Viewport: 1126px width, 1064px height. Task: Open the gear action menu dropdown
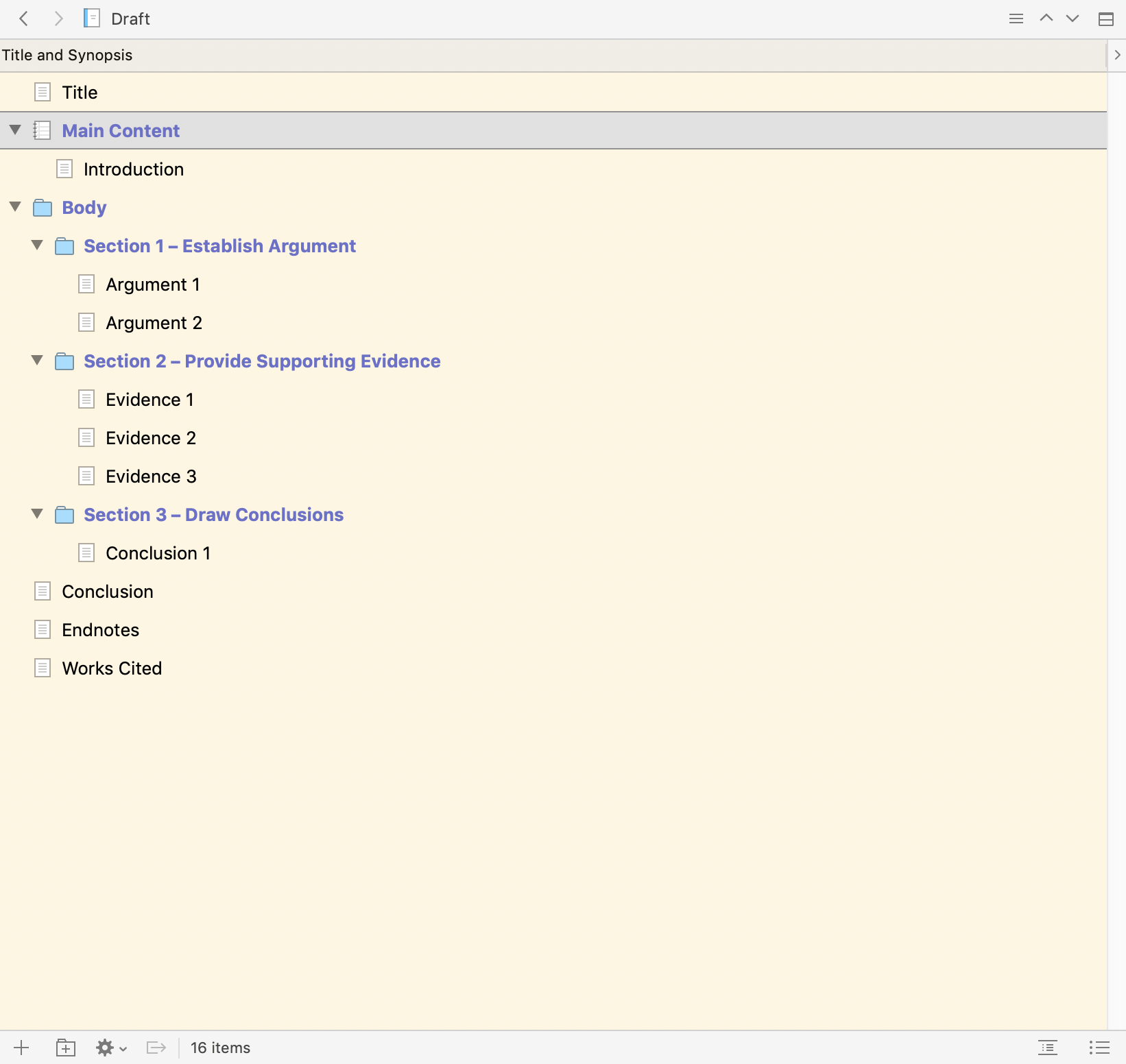[x=110, y=1048]
